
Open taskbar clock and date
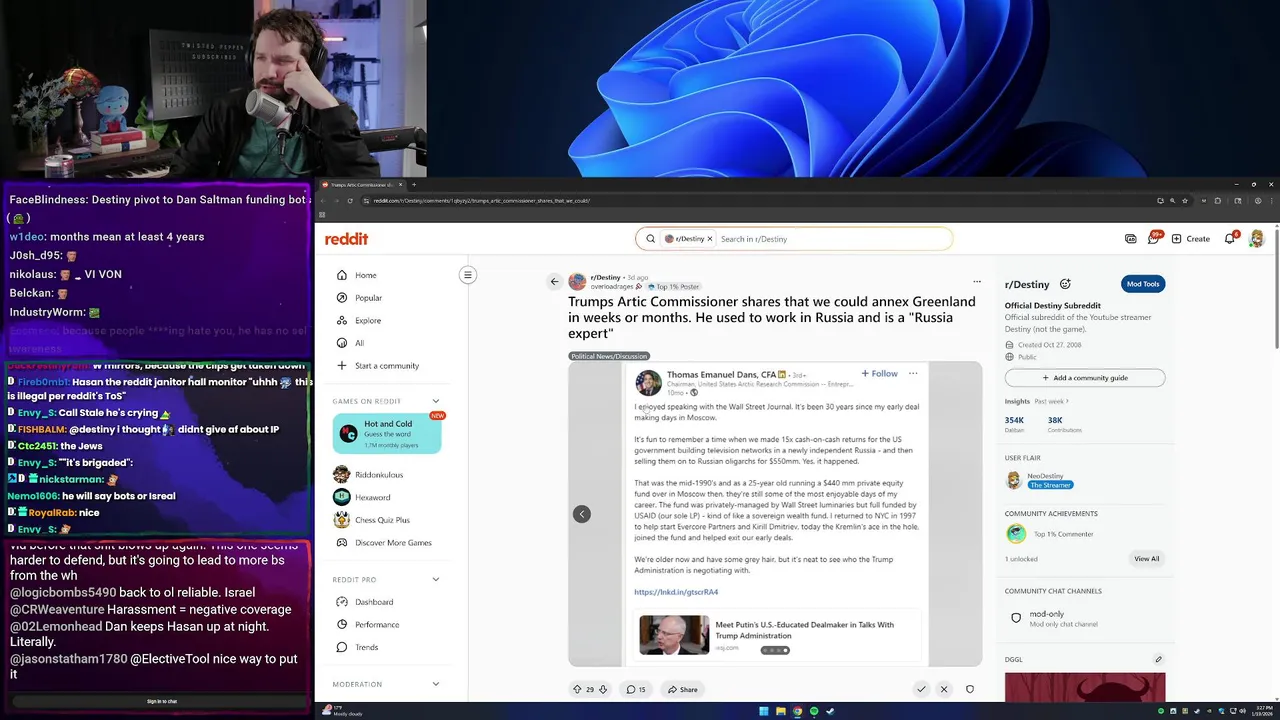click(1260, 711)
